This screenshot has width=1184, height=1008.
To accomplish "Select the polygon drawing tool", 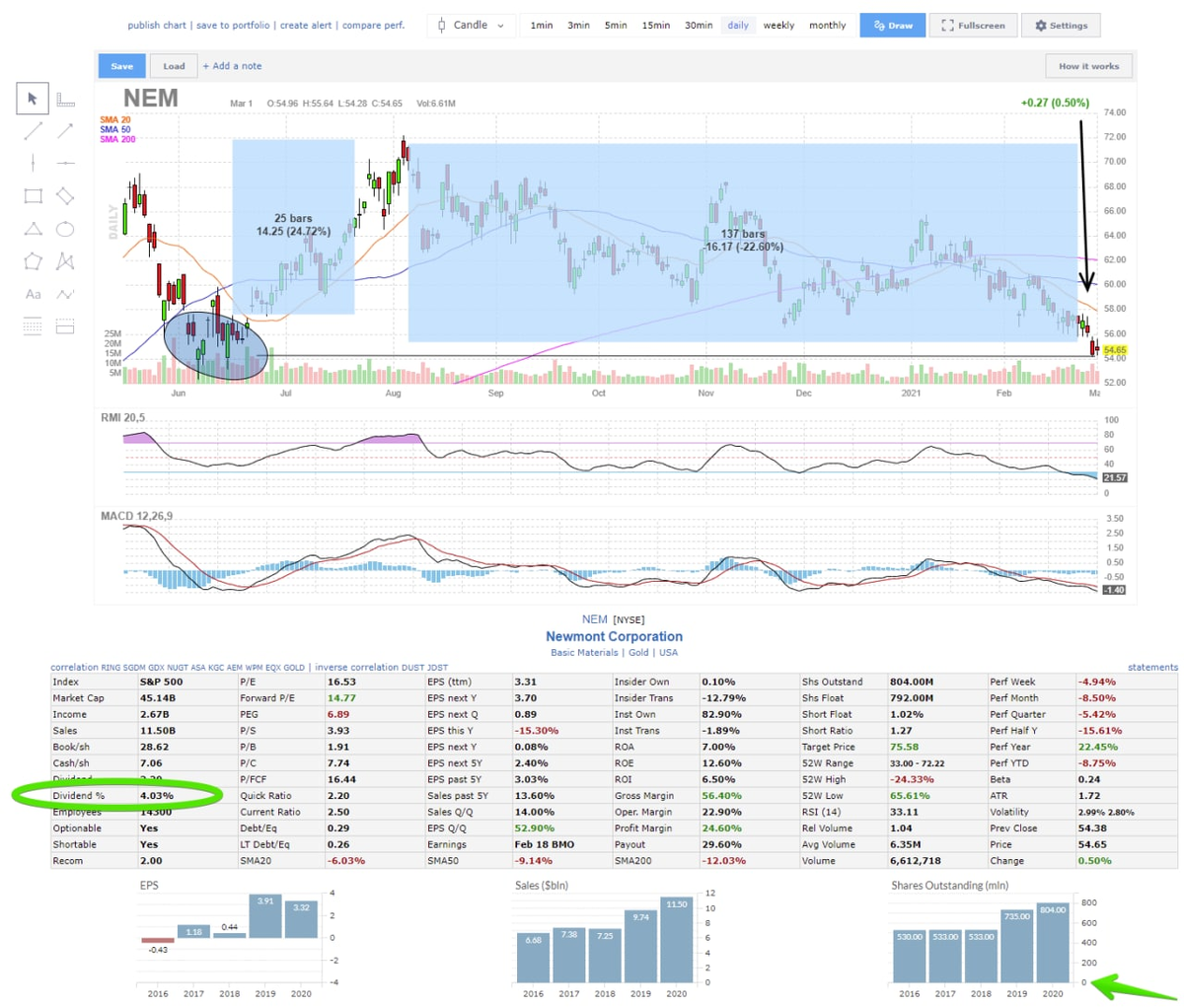I will (x=33, y=261).
